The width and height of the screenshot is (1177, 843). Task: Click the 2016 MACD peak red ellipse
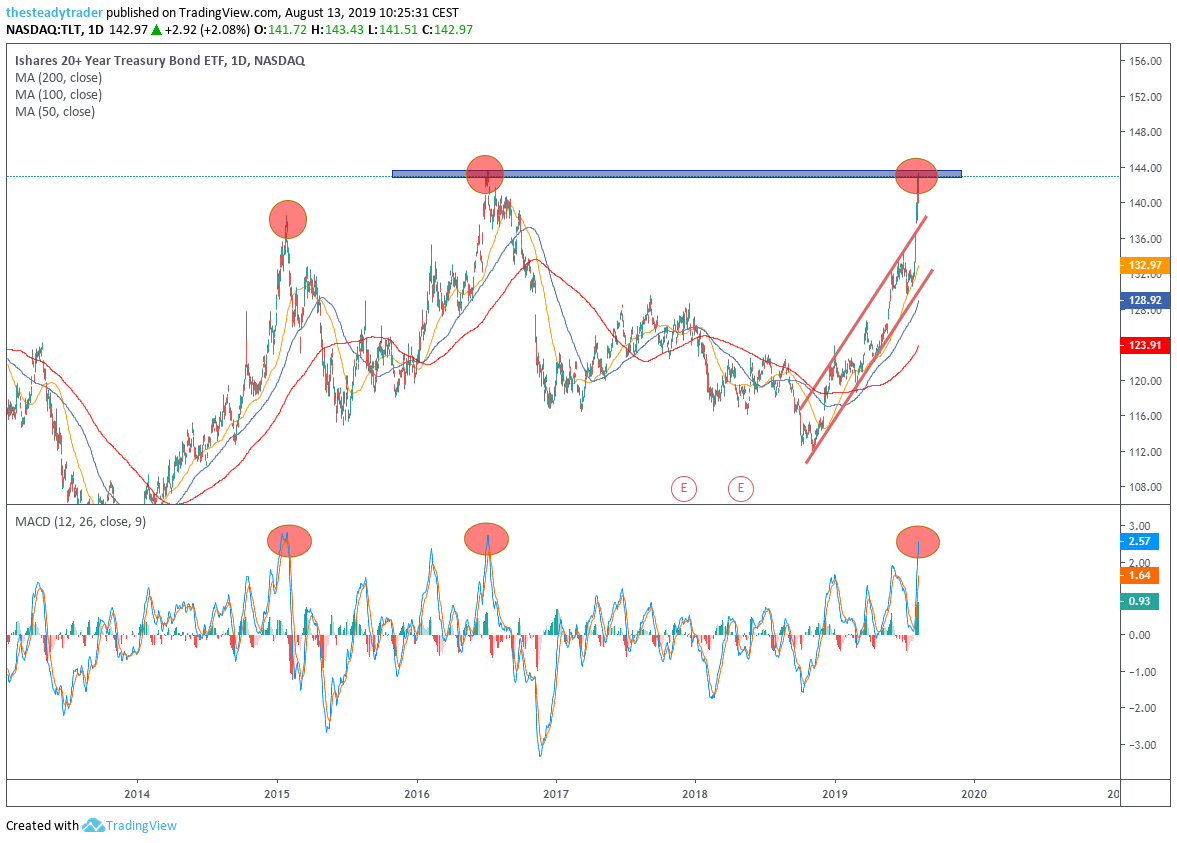pyautogui.click(x=486, y=539)
